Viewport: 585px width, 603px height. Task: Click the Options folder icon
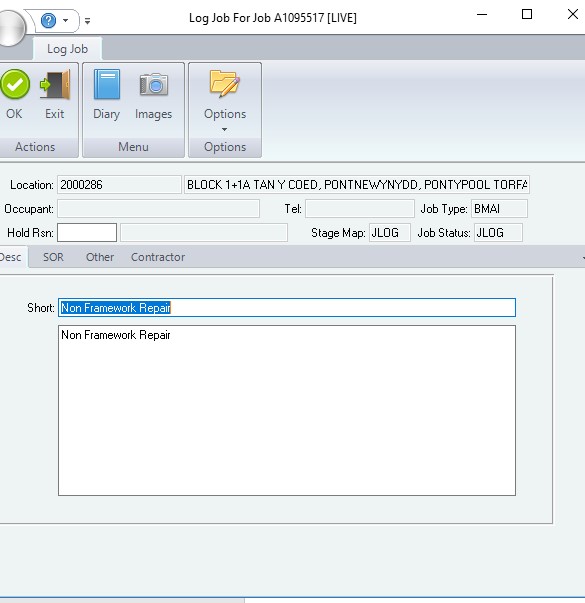pos(225,83)
